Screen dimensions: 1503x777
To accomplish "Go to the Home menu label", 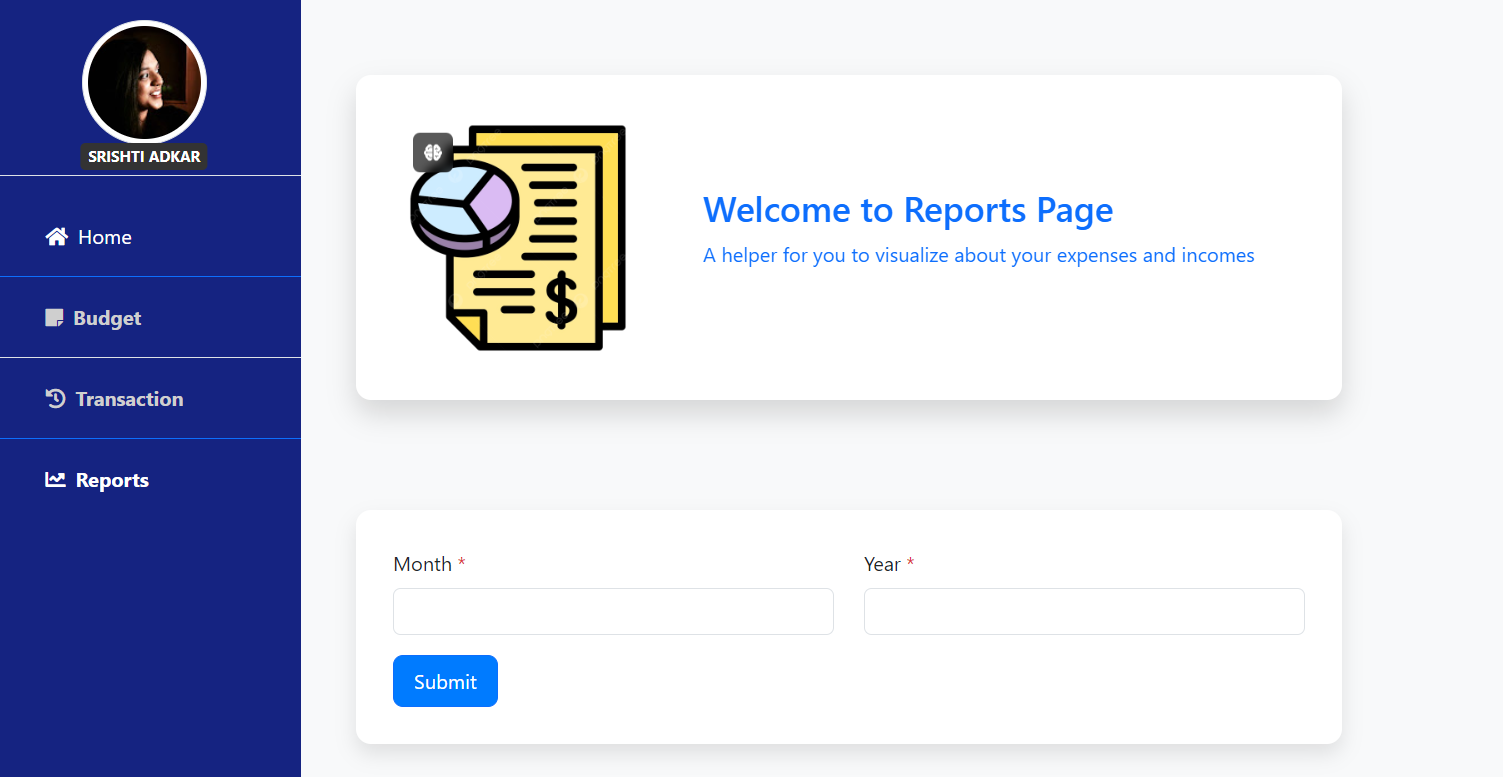I will click(105, 237).
